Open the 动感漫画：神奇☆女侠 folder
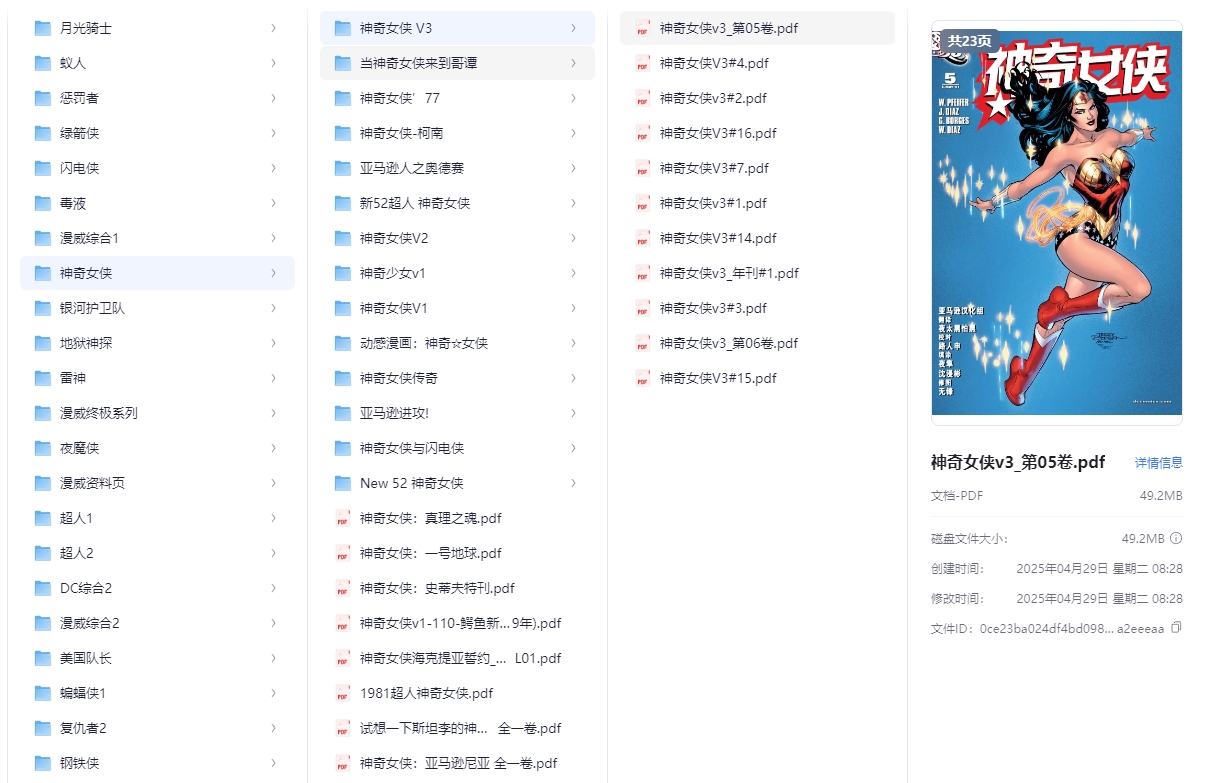The image size is (1206, 783). pos(457,343)
